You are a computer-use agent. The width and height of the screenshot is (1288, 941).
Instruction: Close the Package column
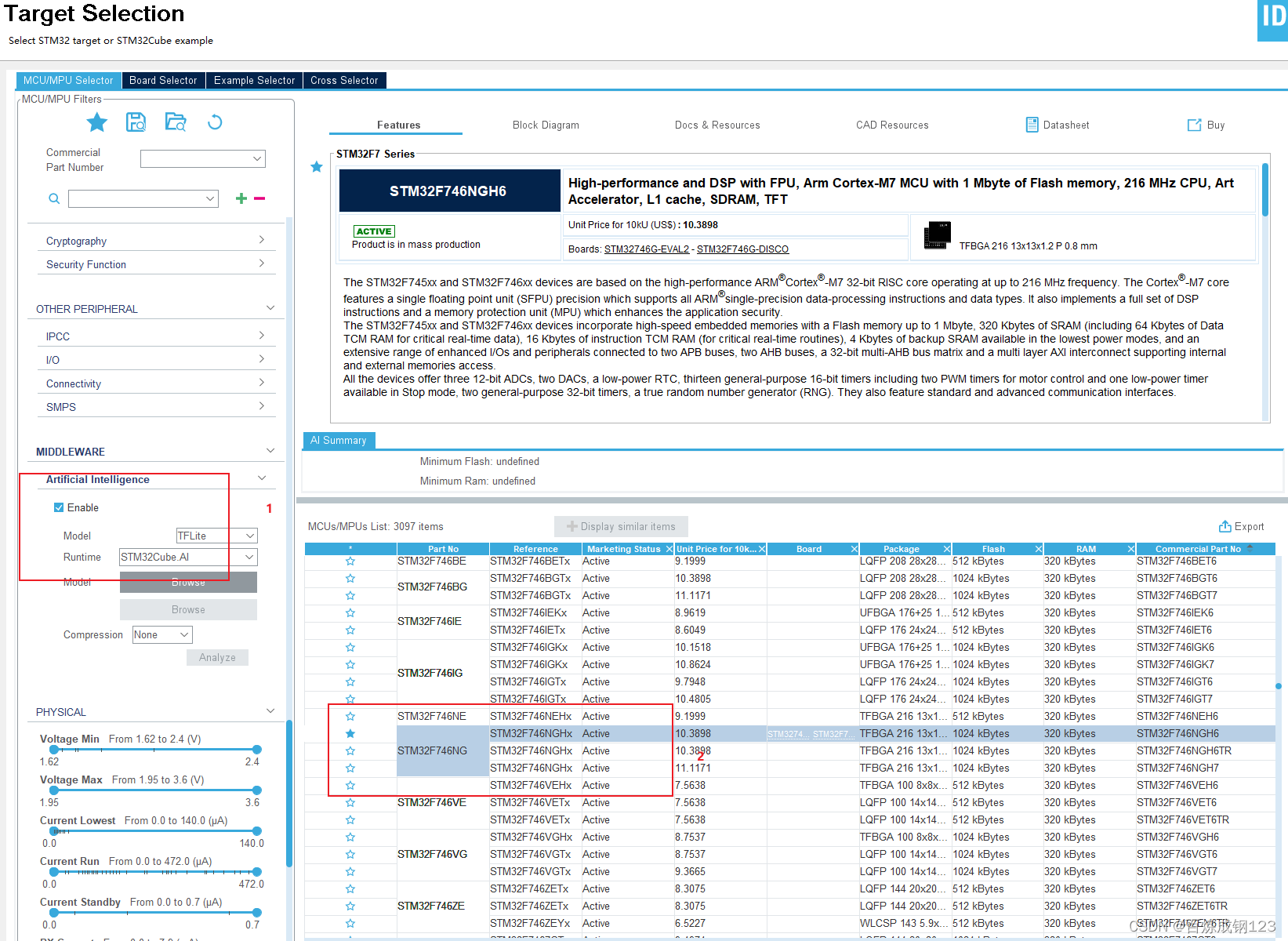pyautogui.click(x=946, y=549)
